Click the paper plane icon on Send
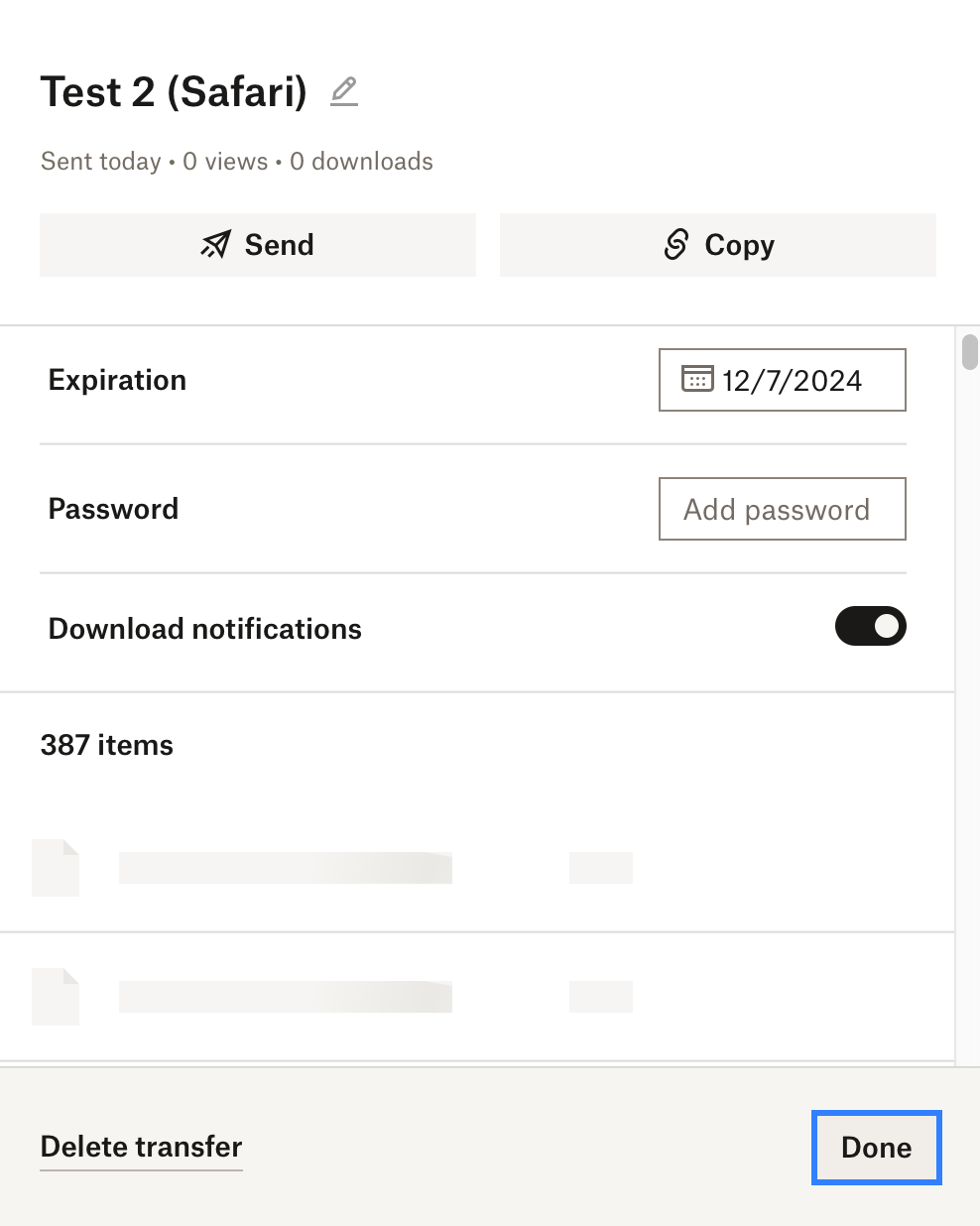This screenshot has height=1226, width=980. click(215, 245)
